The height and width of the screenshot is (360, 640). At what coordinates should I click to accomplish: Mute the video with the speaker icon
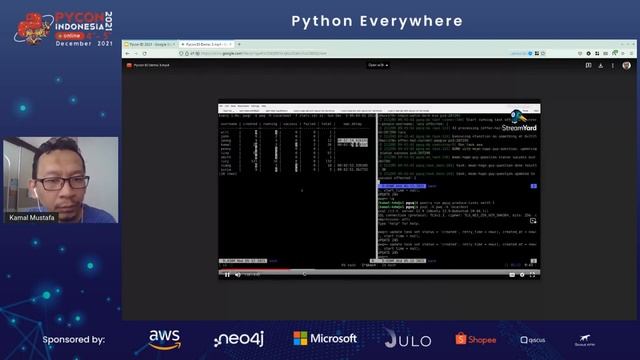238,275
